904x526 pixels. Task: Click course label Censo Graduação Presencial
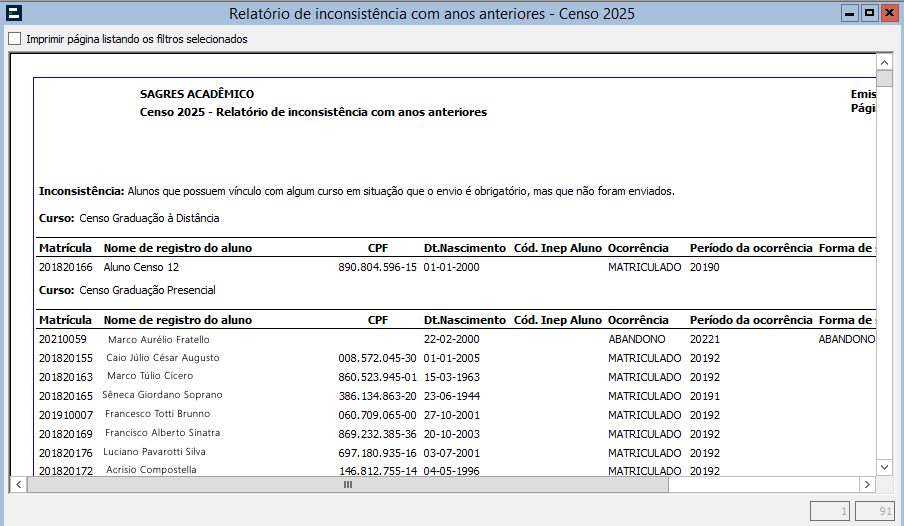click(147, 290)
